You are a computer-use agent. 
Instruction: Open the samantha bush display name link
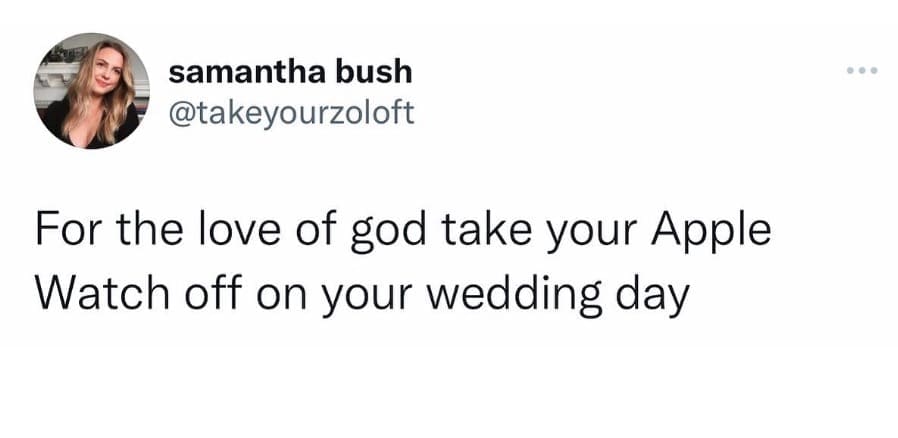tap(290, 72)
